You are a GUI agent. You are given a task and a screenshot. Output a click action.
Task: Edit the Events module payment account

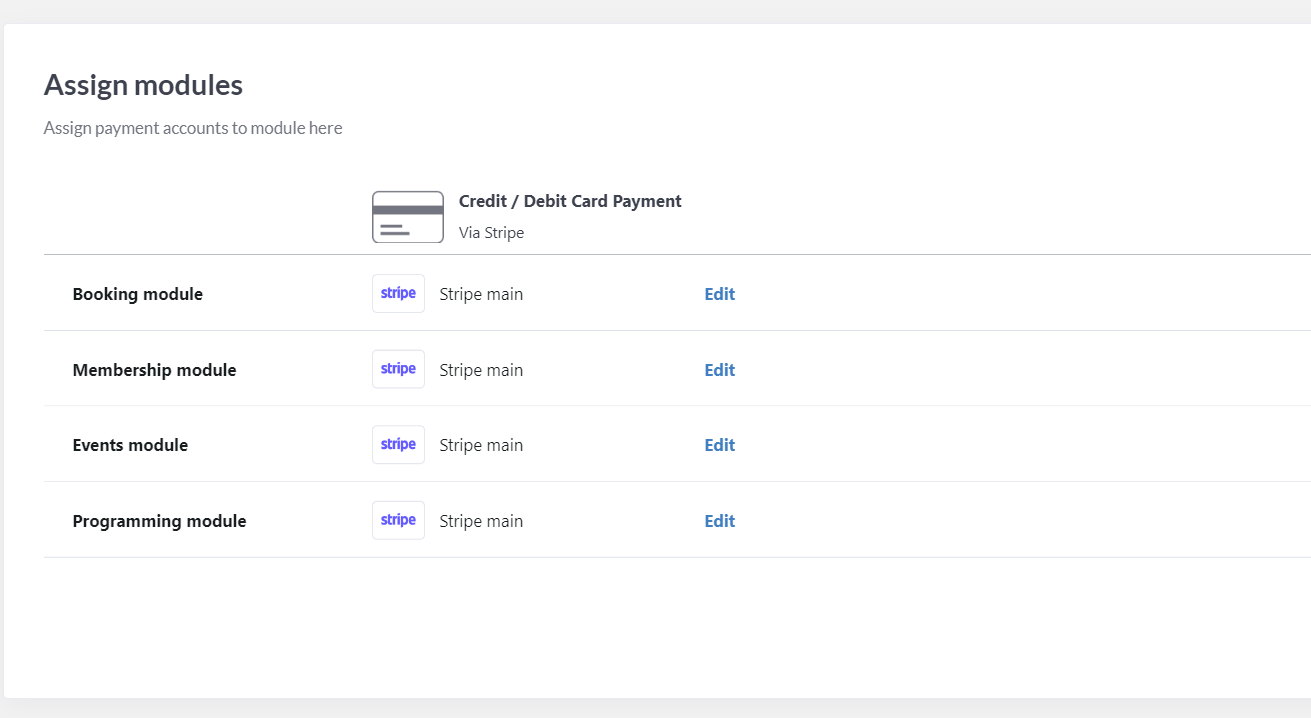tap(719, 445)
